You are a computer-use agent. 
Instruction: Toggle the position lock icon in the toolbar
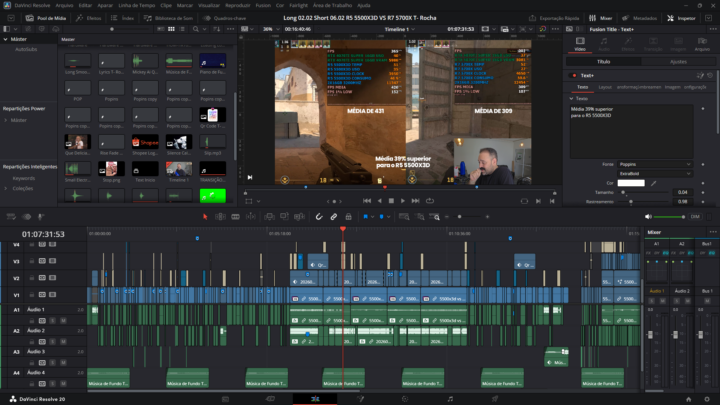tap(348, 216)
